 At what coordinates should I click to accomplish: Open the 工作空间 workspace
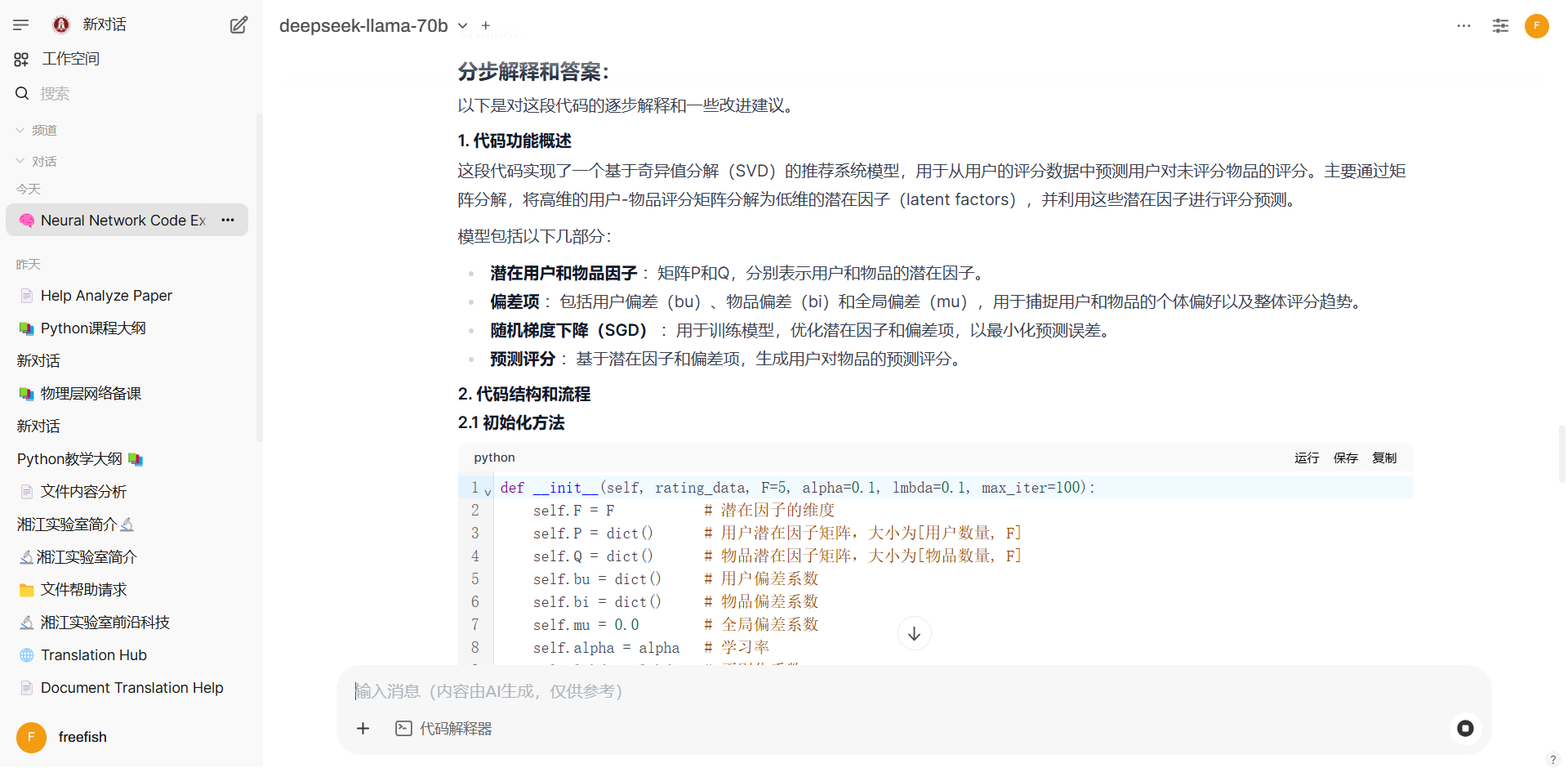tap(70, 59)
